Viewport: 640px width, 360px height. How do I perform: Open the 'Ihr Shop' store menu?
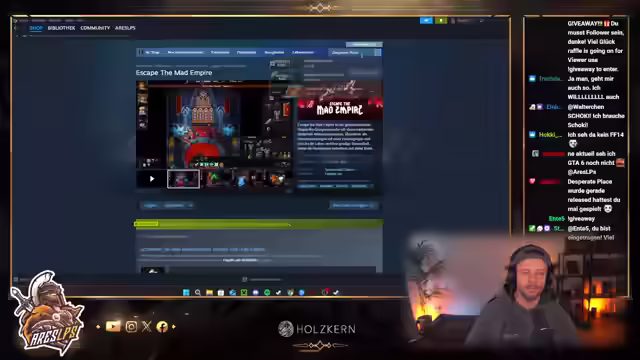pos(152,52)
